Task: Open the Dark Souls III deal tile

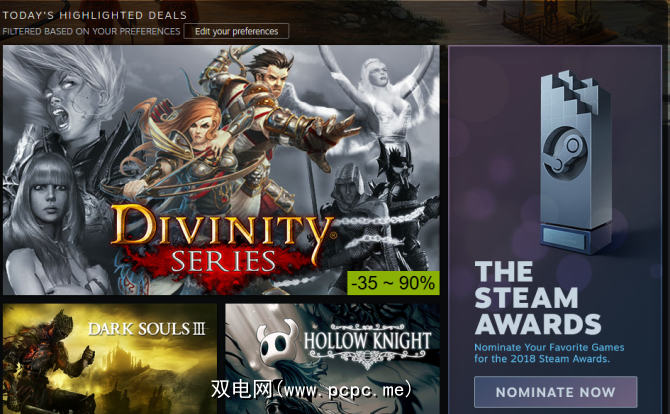Action: (x=110, y=359)
